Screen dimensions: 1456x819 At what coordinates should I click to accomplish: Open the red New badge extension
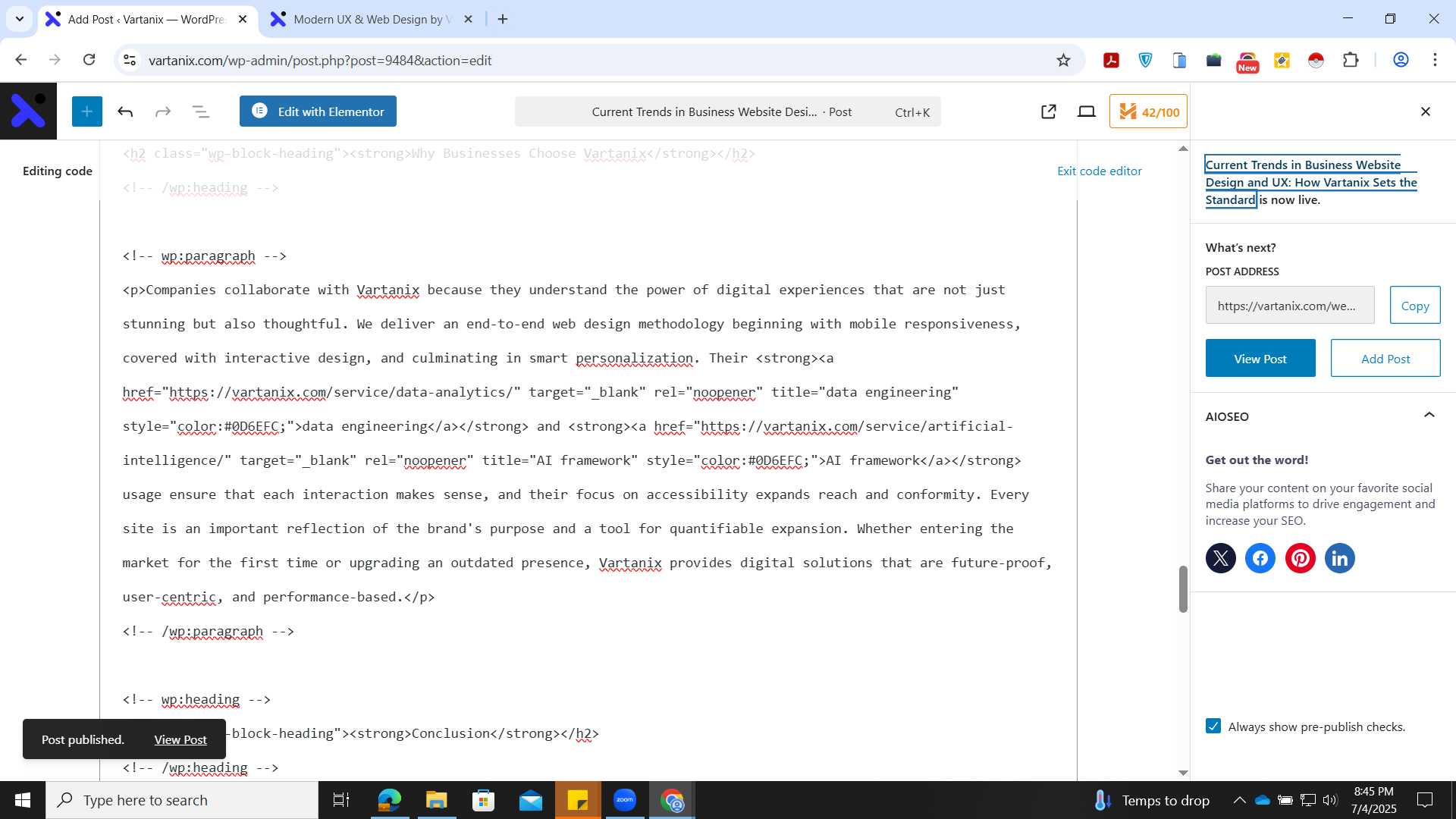(1247, 62)
